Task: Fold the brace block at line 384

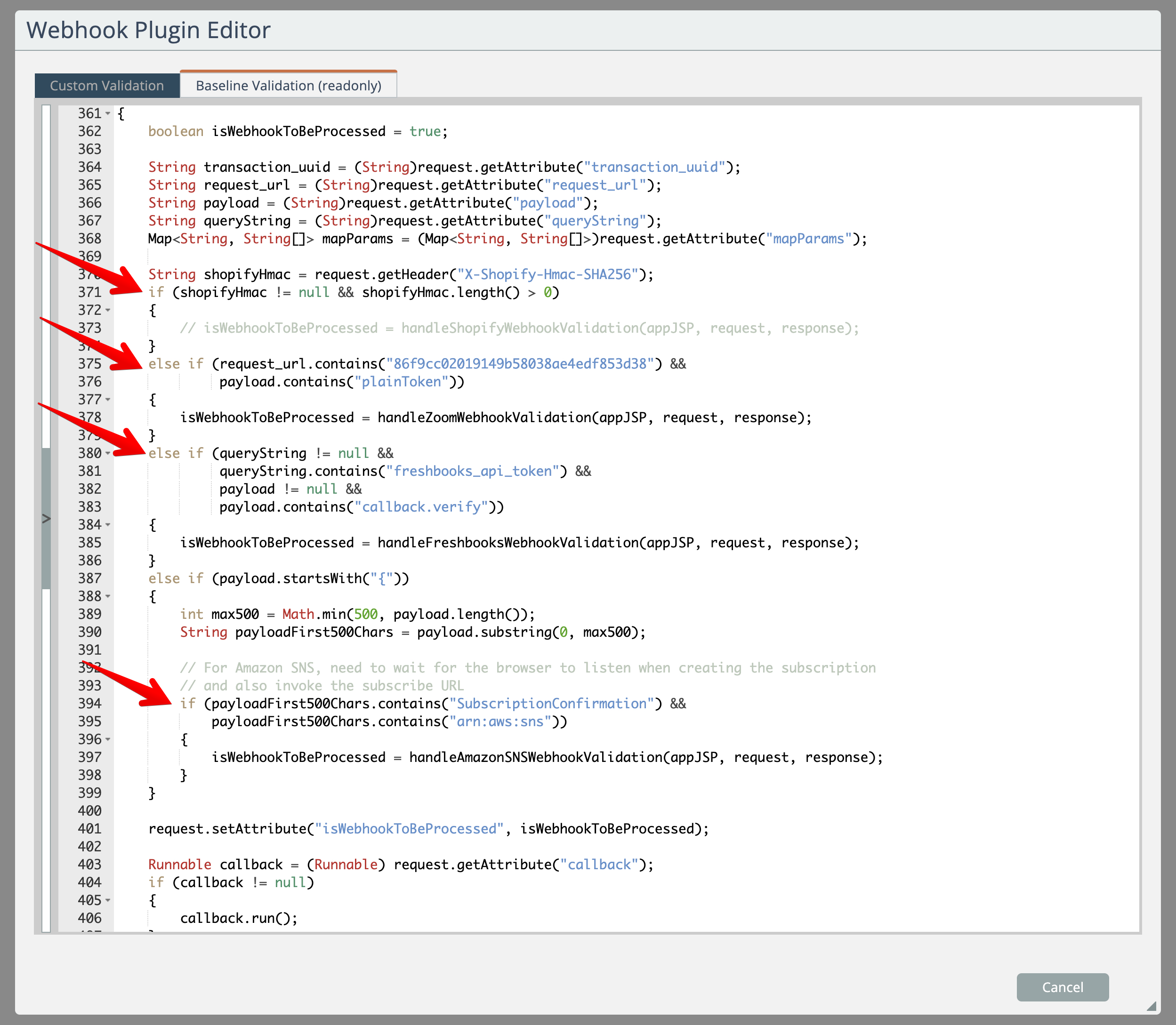Action: (108, 525)
